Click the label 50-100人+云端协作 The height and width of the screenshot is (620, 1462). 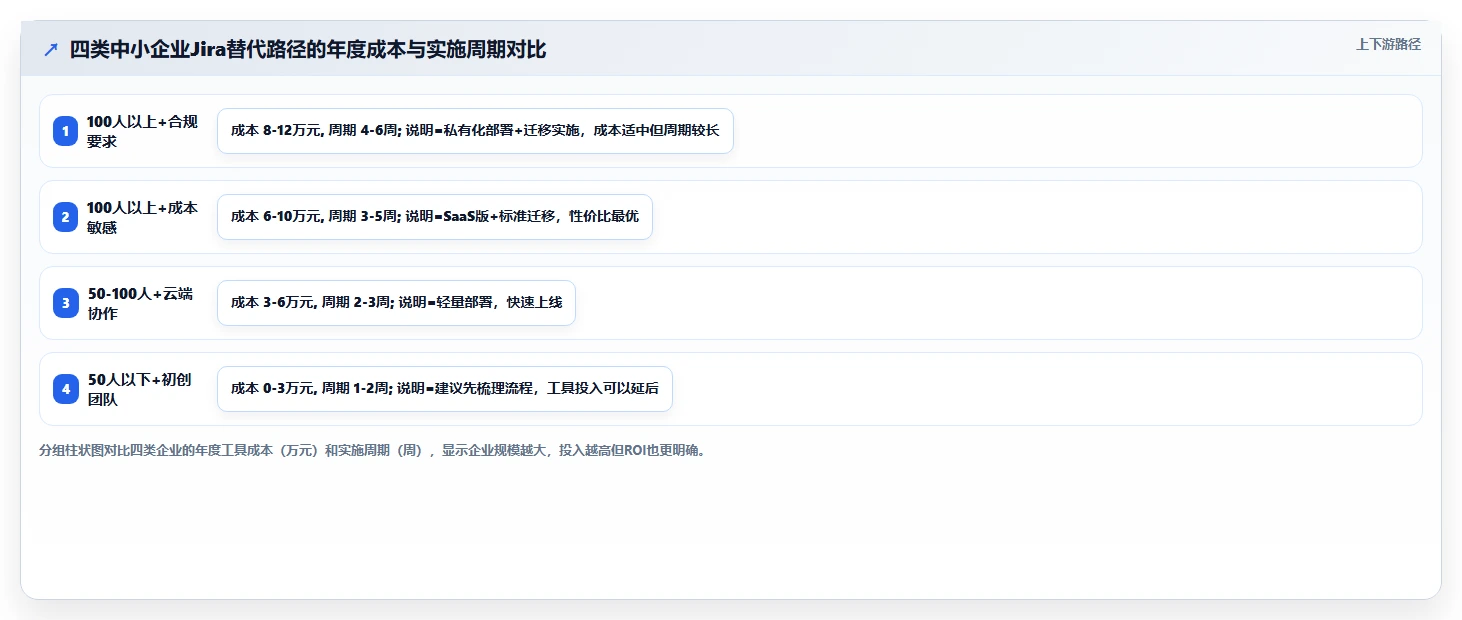click(140, 303)
